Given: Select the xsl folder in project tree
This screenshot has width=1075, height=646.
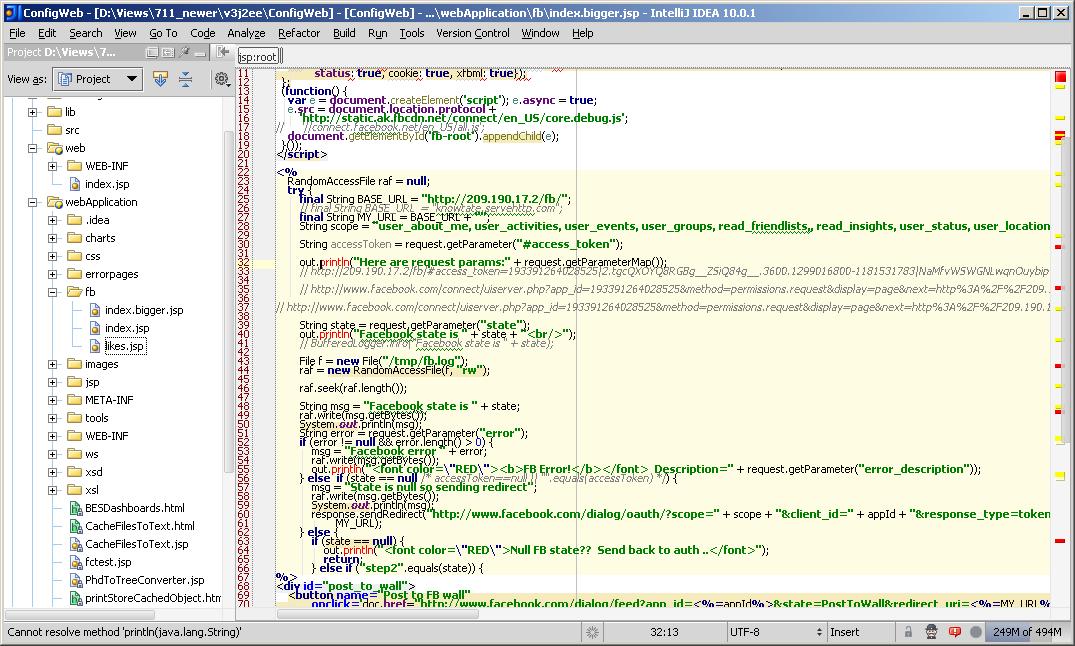Looking at the screenshot, I should click(x=92, y=490).
